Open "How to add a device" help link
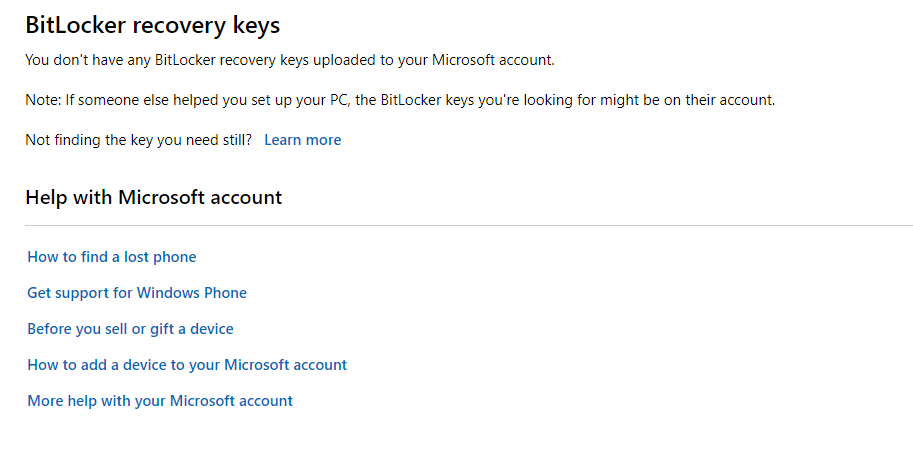Image resolution: width=913 pixels, height=467 pixels. (x=187, y=365)
